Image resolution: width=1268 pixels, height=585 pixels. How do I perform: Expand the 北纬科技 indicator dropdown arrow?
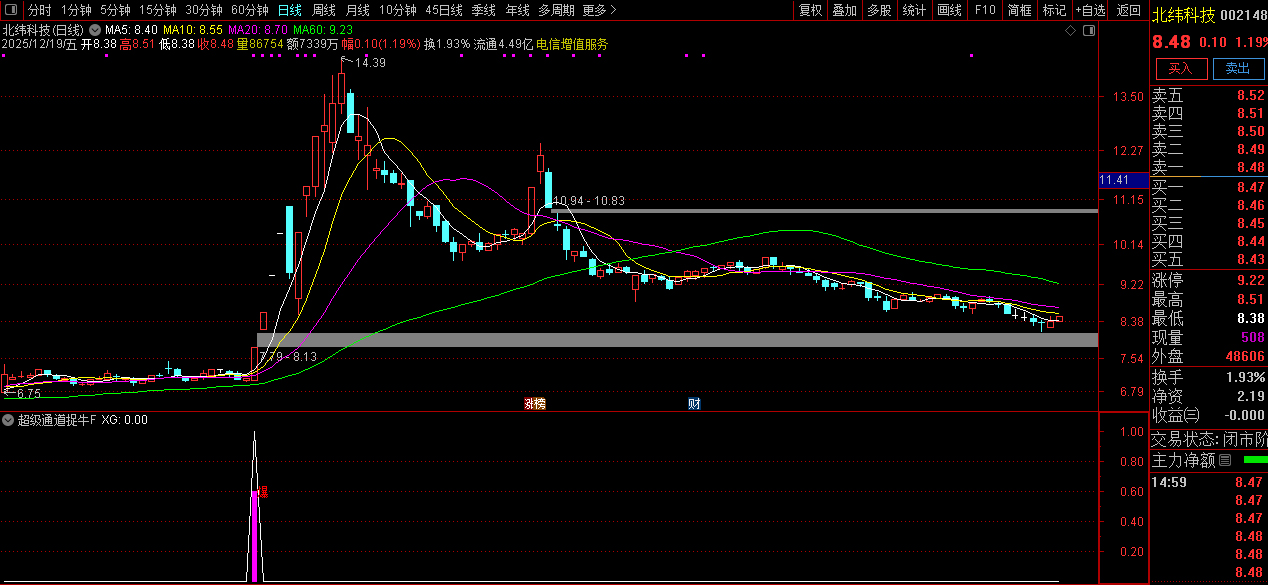(95, 31)
